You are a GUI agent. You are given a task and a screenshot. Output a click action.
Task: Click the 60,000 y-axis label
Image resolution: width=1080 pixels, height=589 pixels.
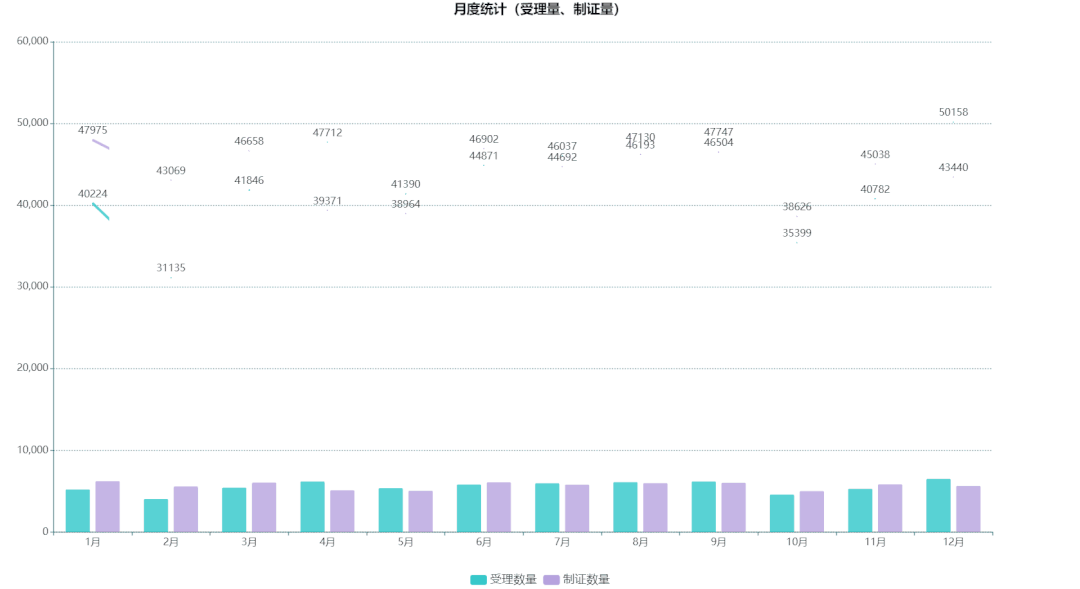pyautogui.click(x=32, y=41)
